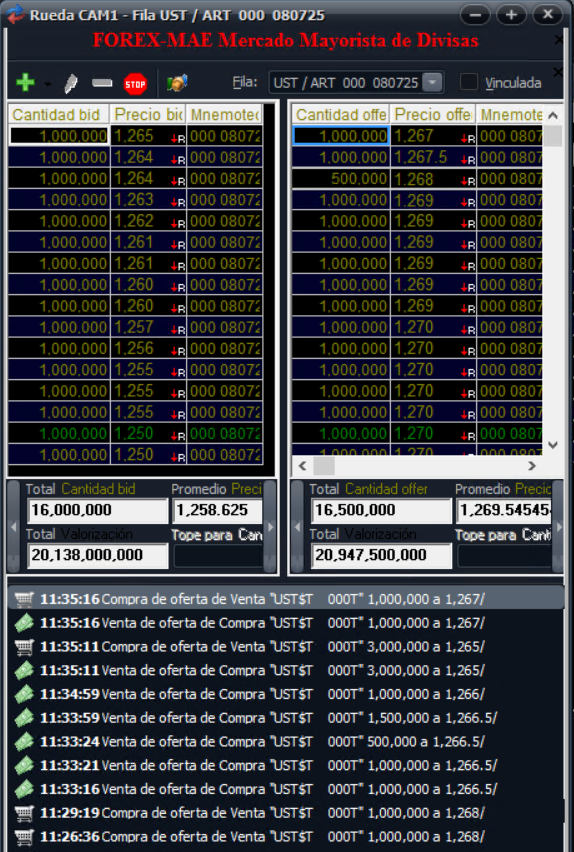The image size is (574, 852).
Task: Click the cart icon of 11:26:36 entry
Action: [24, 837]
